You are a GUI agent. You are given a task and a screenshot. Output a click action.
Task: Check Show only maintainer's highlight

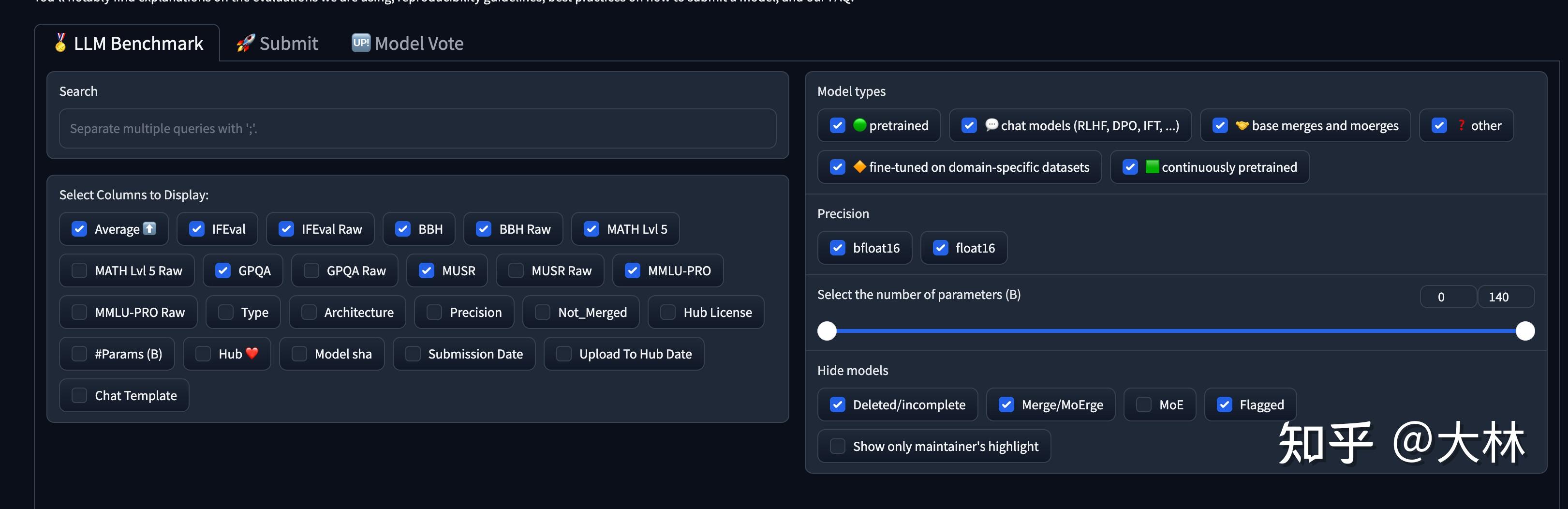(x=838, y=446)
